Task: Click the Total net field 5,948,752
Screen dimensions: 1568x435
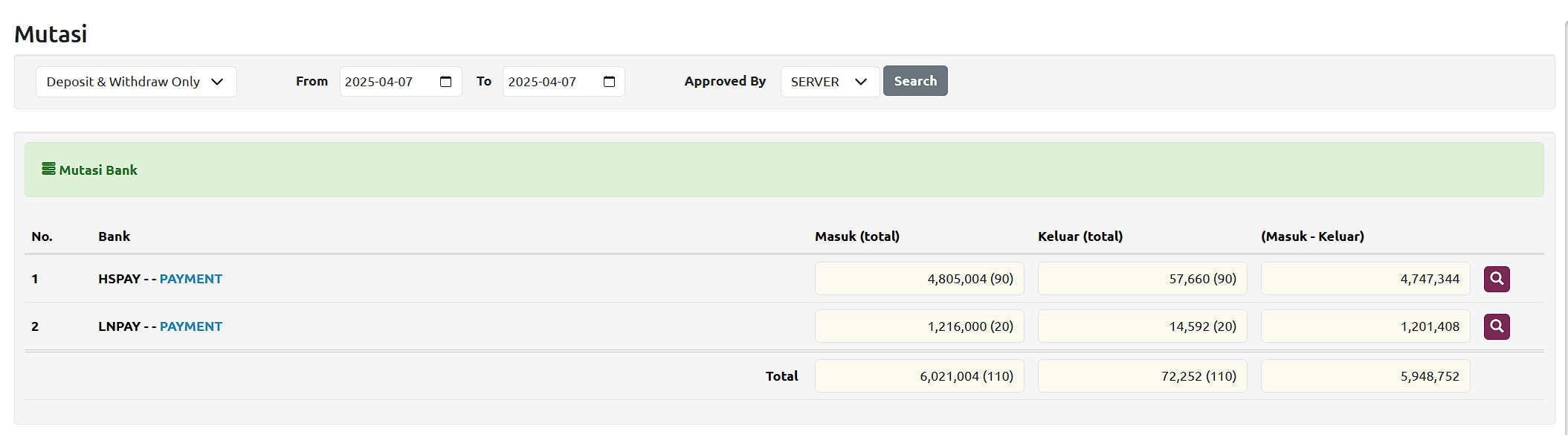Action: pyautogui.click(x=1365, y=376)
